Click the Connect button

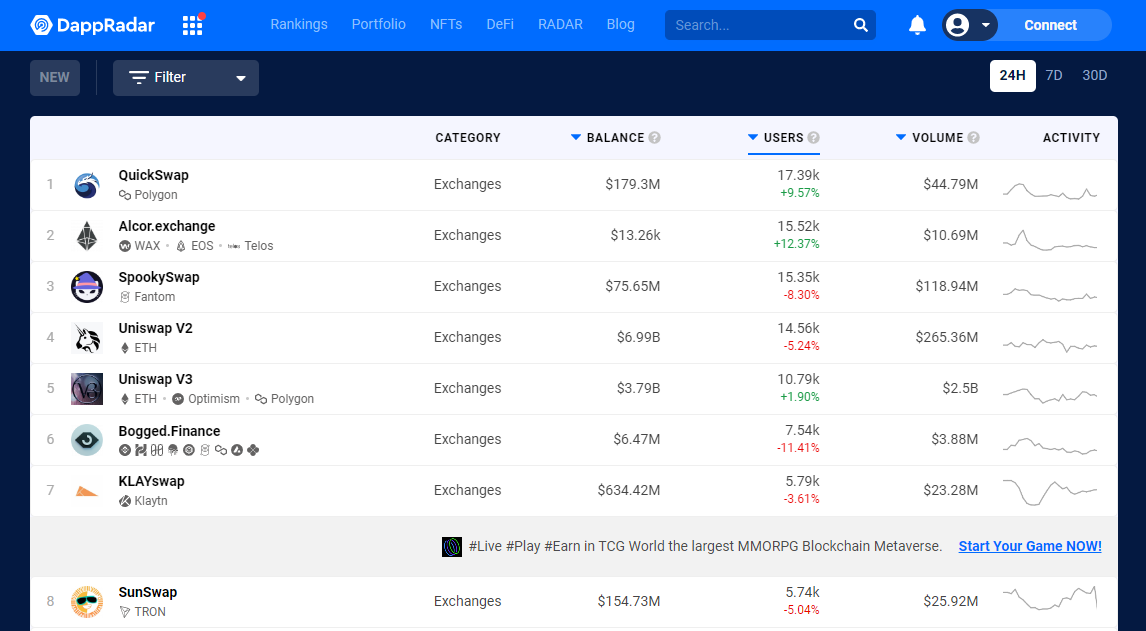point(1050,25)
